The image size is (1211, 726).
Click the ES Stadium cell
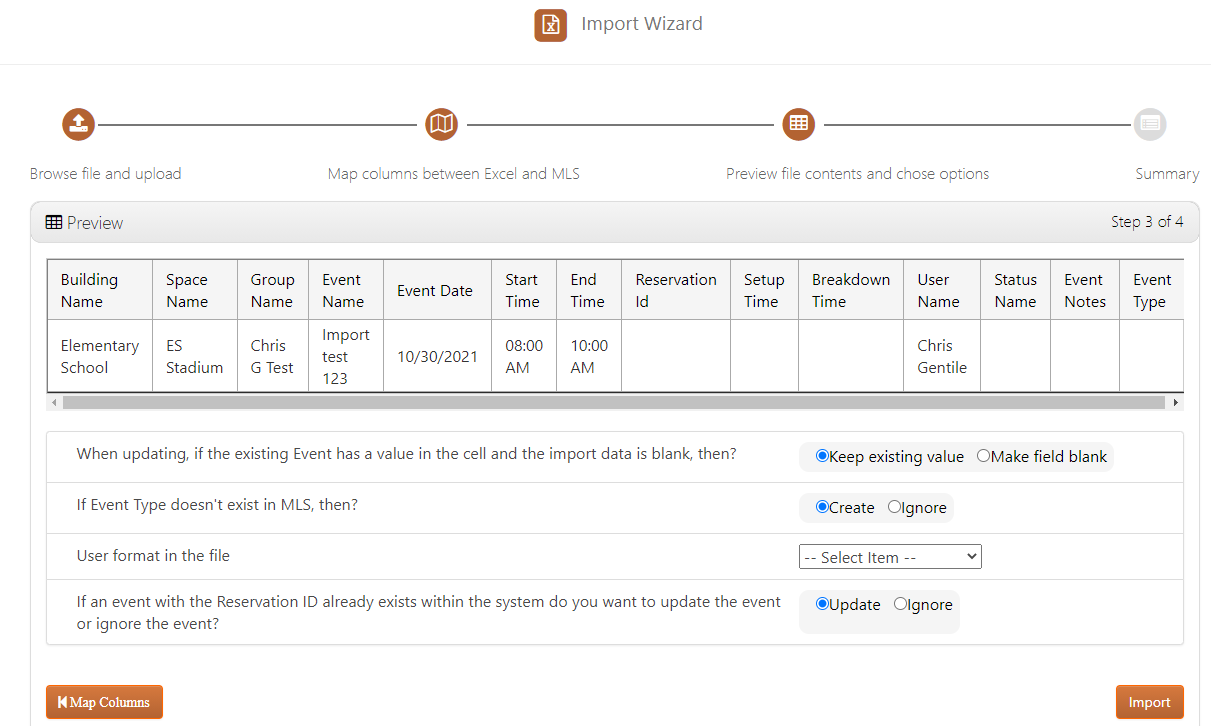195,356
